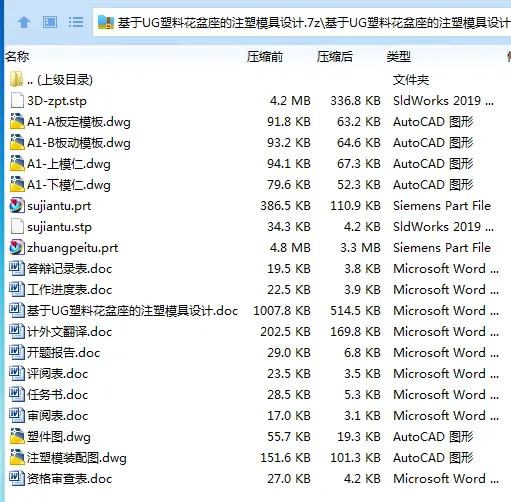Image resolution: width=511 pixels, height=502 pixels.
Task: Sort by the 类型 column header
Action: 399,56
